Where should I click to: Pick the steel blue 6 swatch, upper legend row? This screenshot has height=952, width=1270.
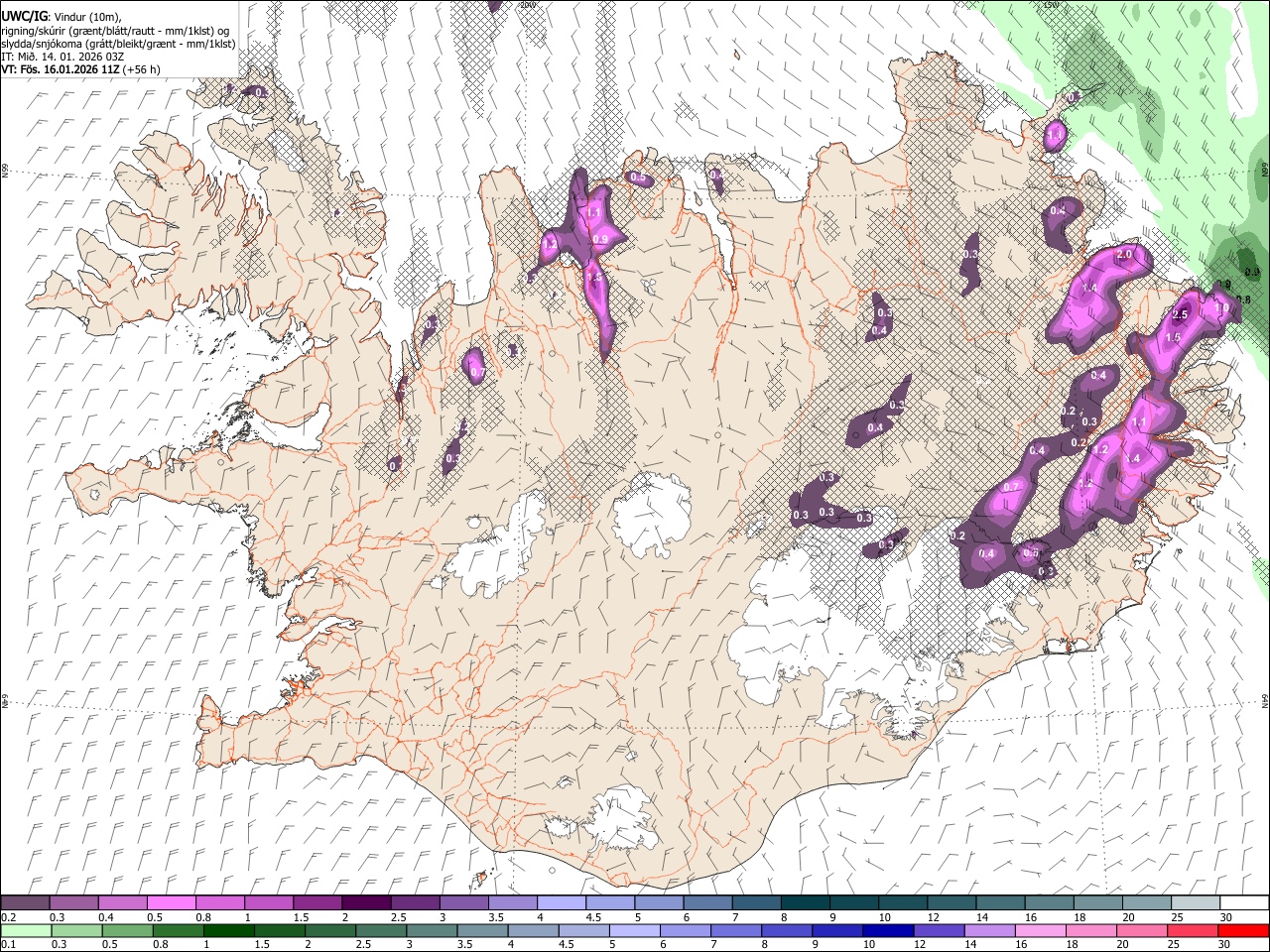pyautogui.click(x=705, y=902)
